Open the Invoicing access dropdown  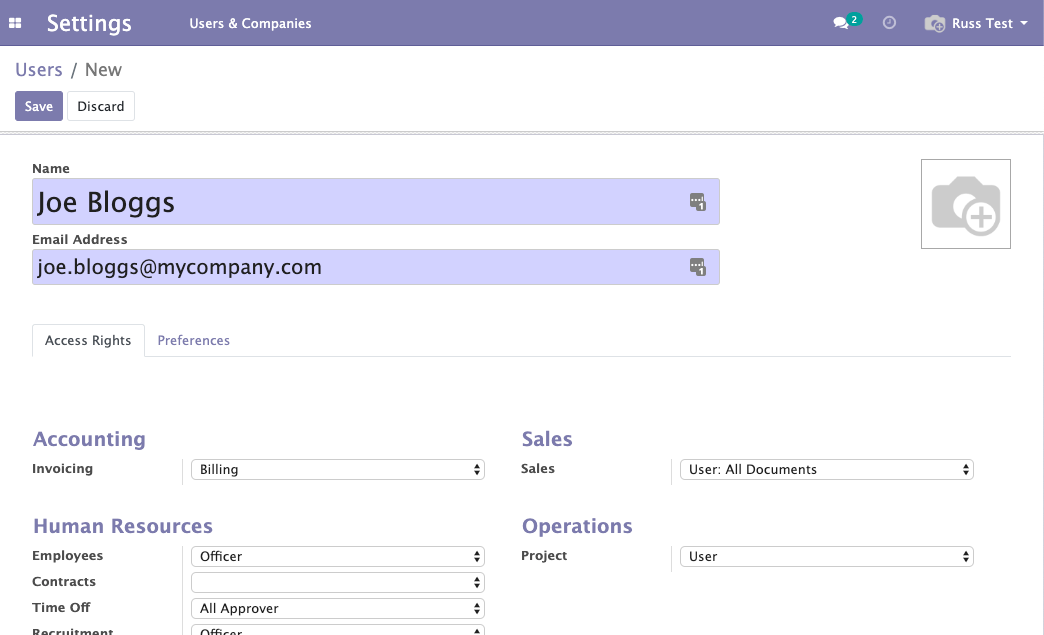click(337, 469)
